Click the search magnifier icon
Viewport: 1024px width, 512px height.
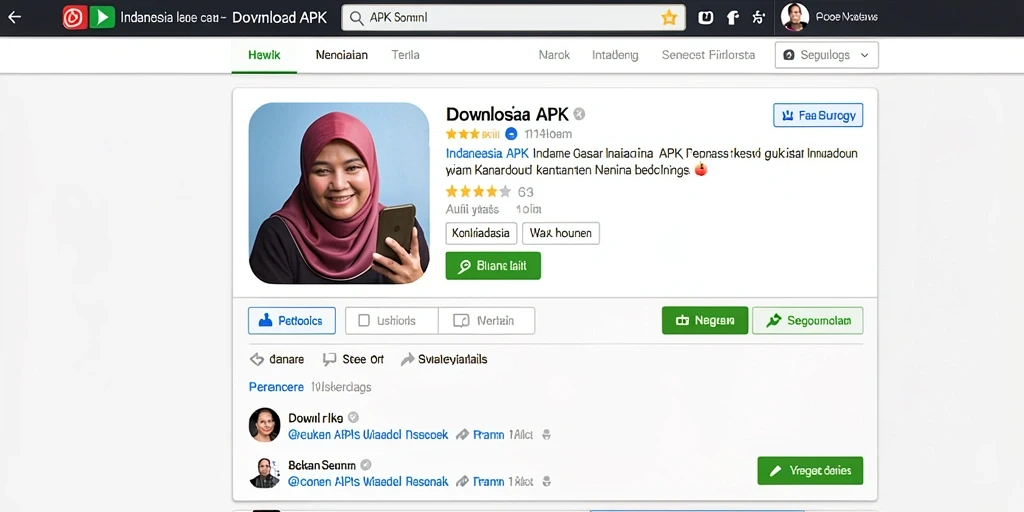click(357, 18)
